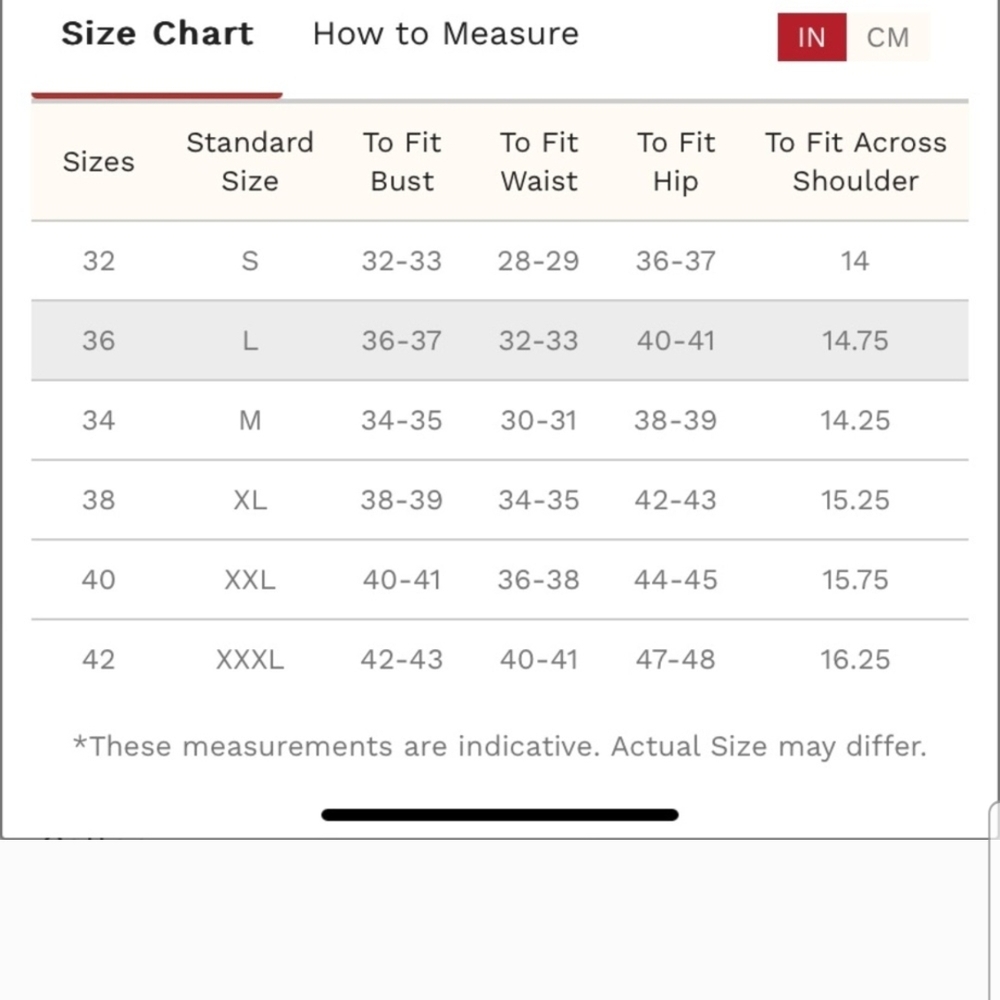1000x1000 pixels.
Task: Select the Size Chart tab
Action: click(x=157, y=34)
